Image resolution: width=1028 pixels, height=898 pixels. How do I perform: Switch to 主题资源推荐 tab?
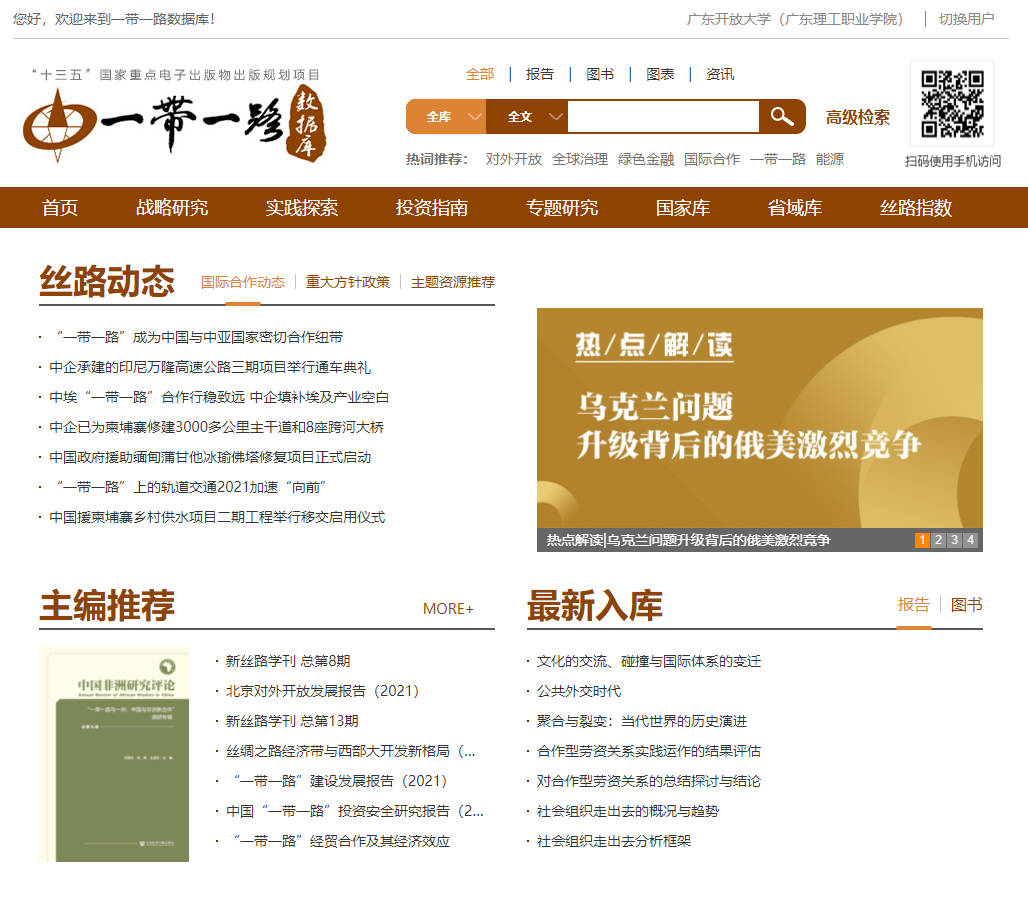point(452,283)
